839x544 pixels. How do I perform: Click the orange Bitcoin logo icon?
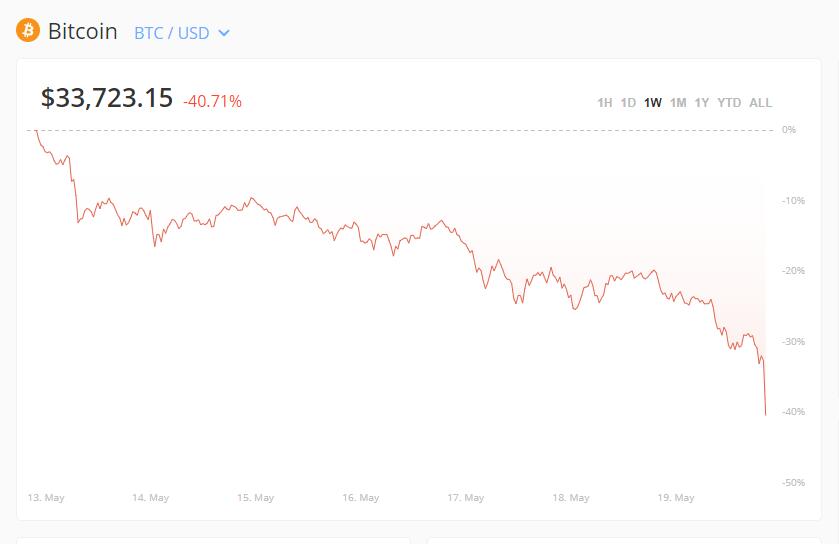pos(28,31)
